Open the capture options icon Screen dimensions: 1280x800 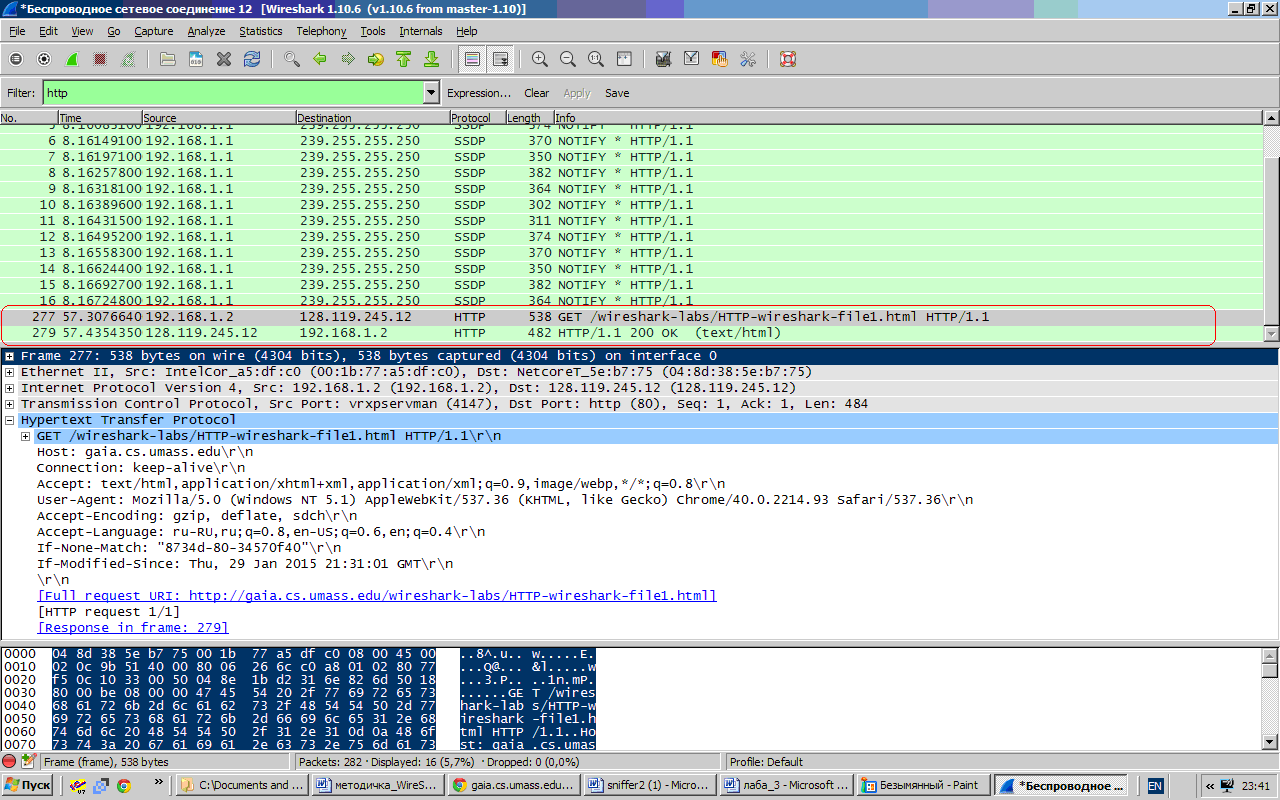[x=44, y=59]
